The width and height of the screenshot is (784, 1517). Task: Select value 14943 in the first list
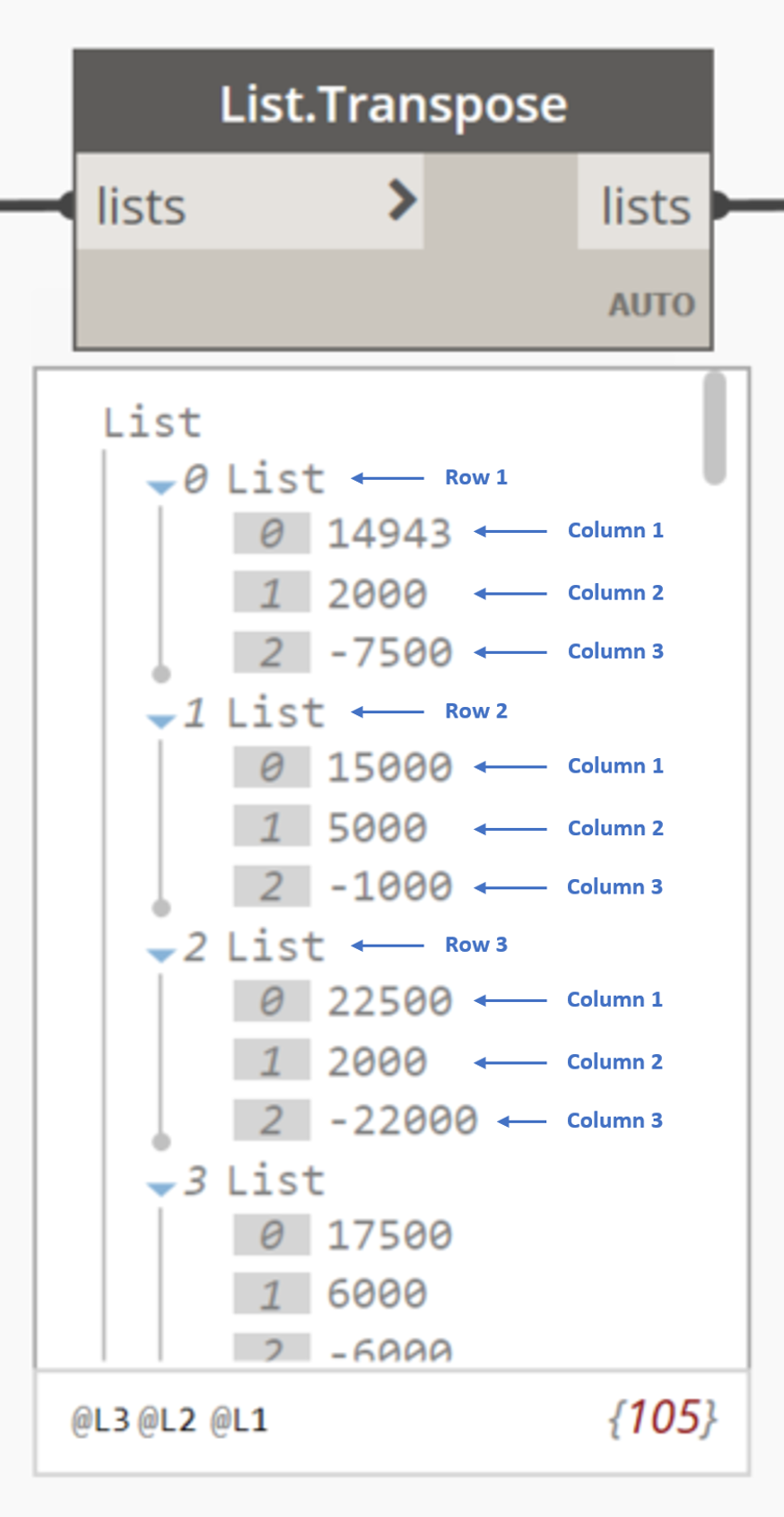(389, 534)
